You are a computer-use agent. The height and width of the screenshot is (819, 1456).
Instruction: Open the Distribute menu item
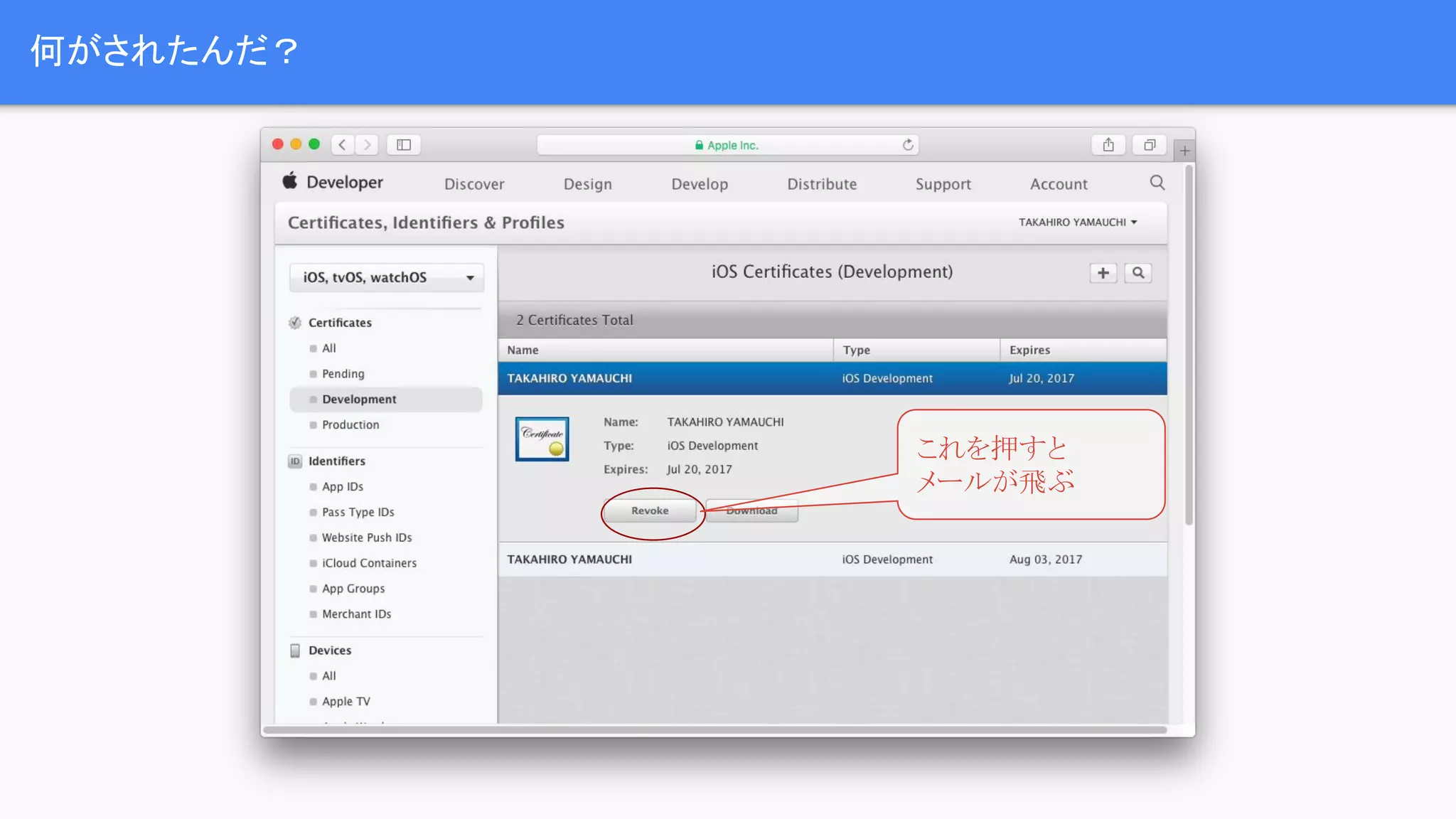(x=822, y=184)
